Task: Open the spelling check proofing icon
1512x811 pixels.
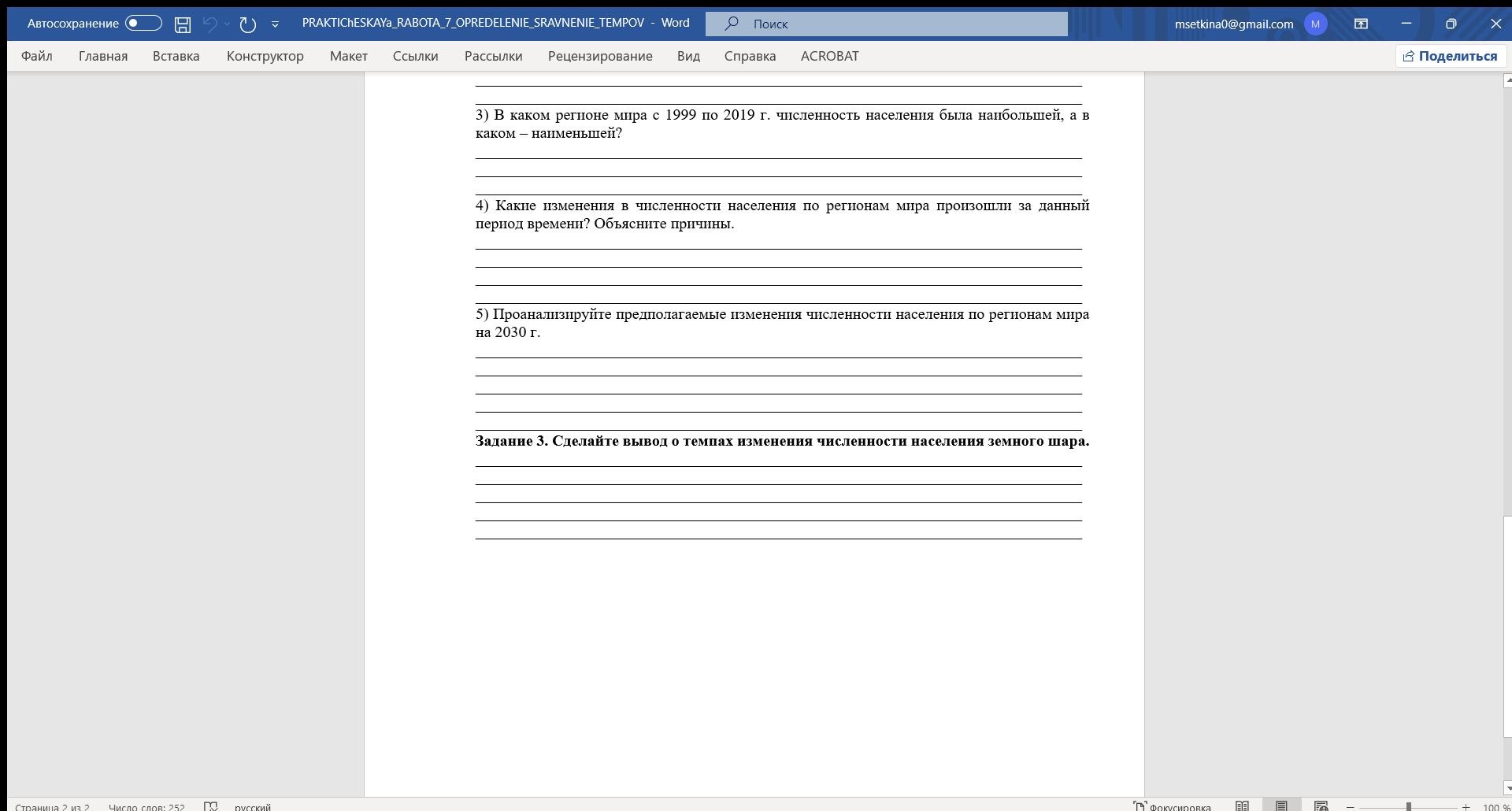Action: [210, 806]
